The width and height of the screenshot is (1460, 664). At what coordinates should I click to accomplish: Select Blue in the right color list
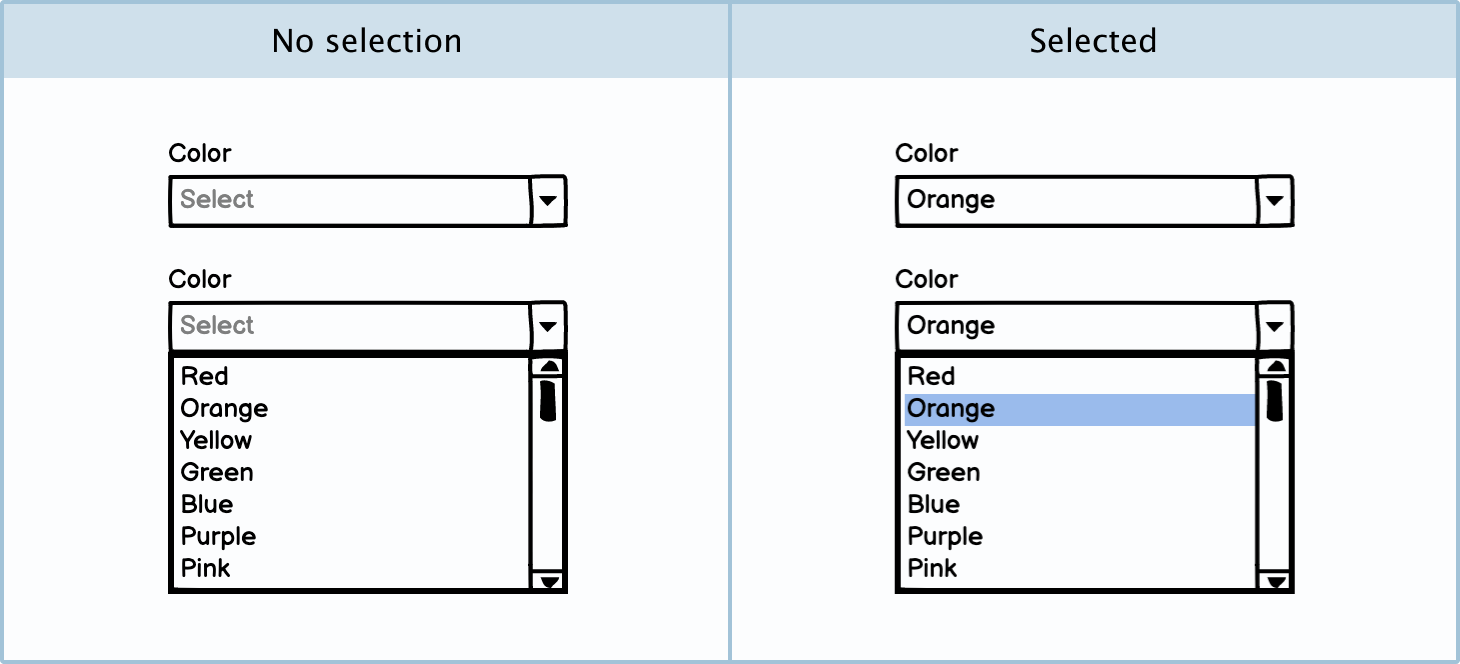933,505
